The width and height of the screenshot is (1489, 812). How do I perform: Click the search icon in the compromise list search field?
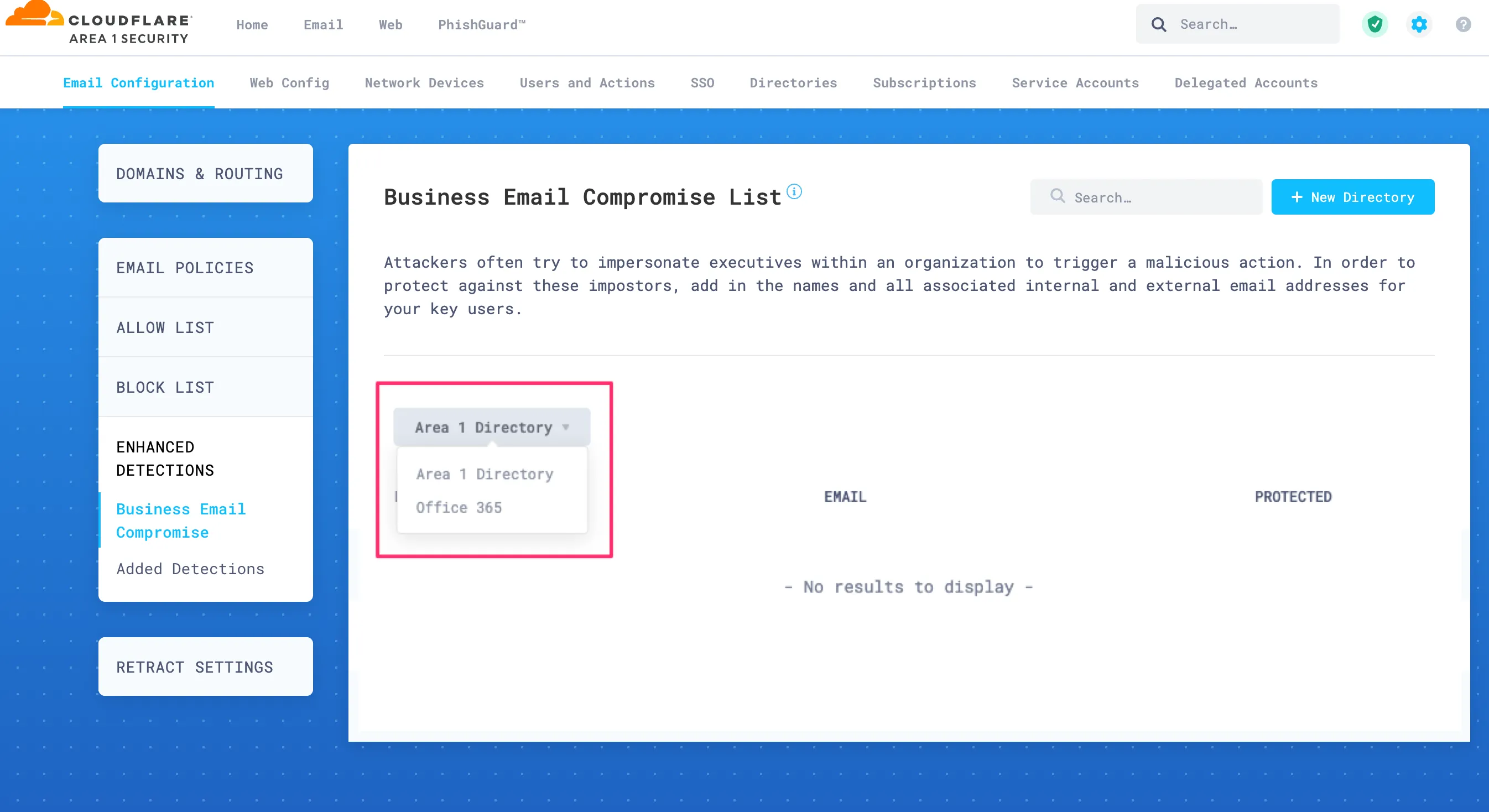pyautogui.click(x=1058, y=196)
